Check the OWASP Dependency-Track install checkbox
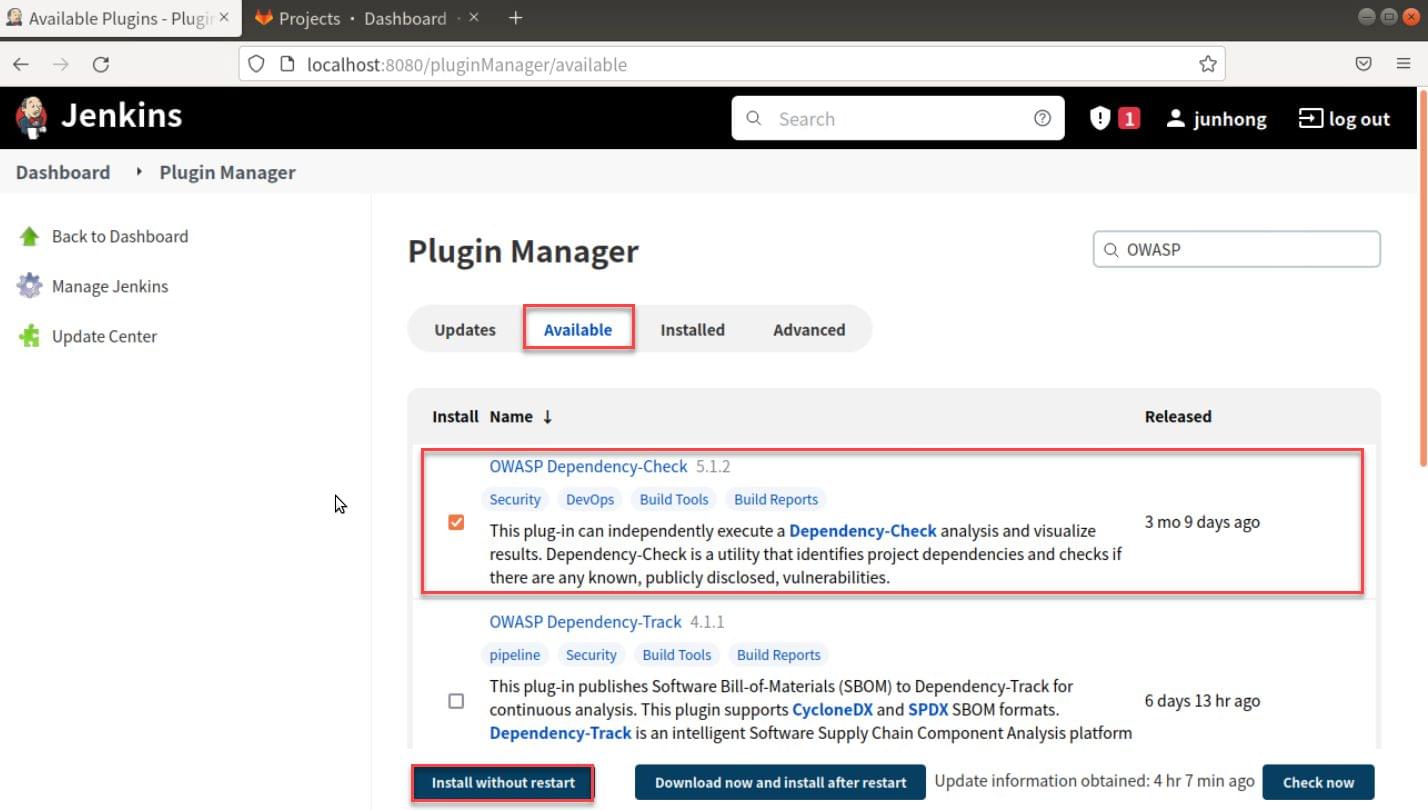The image size is (1428, 810). point(456,701)
